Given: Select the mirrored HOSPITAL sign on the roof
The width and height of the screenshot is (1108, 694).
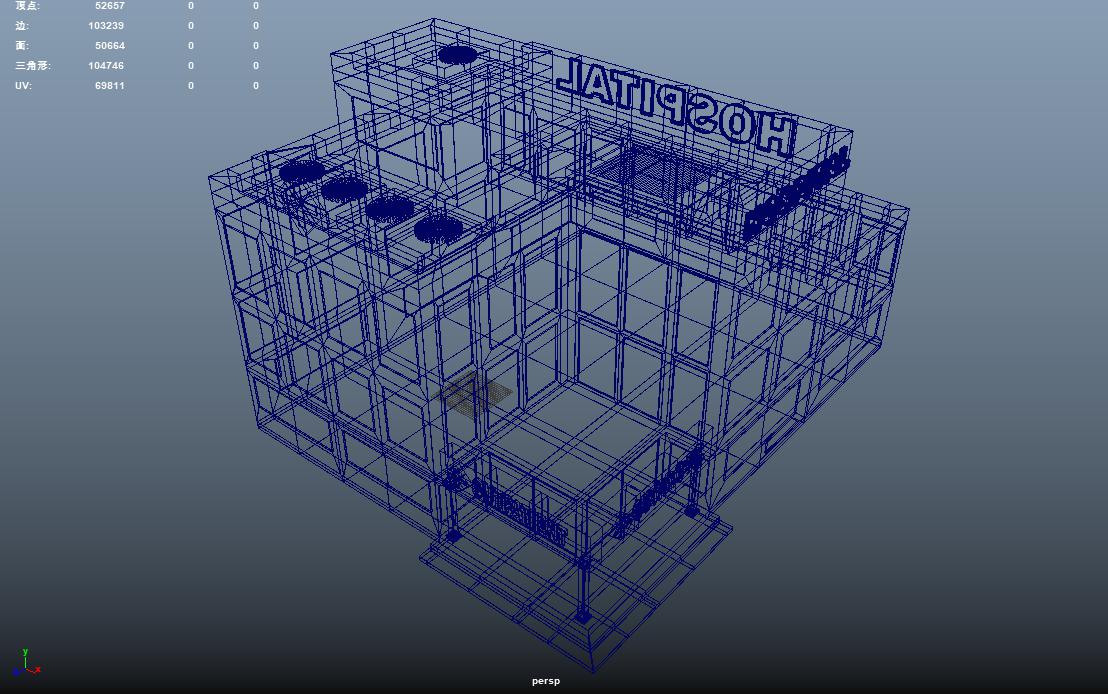Looking at the screenshot, I should [676, 106].
